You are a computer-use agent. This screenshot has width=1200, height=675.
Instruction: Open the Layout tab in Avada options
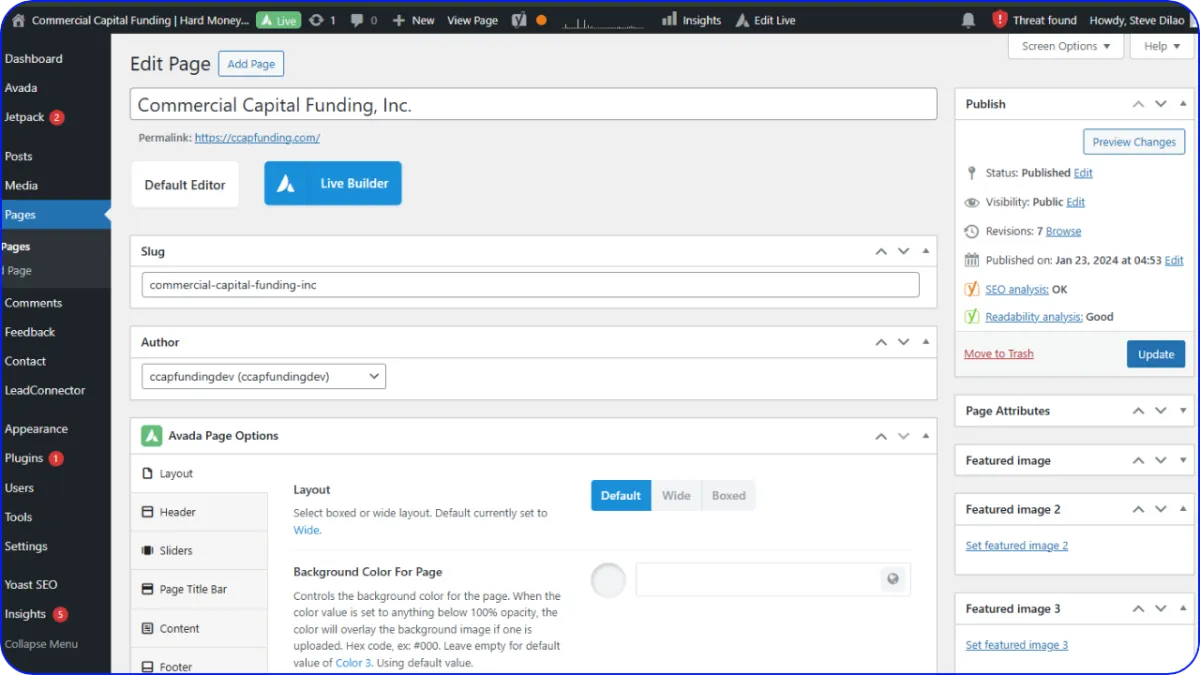[x=199, y=474]
